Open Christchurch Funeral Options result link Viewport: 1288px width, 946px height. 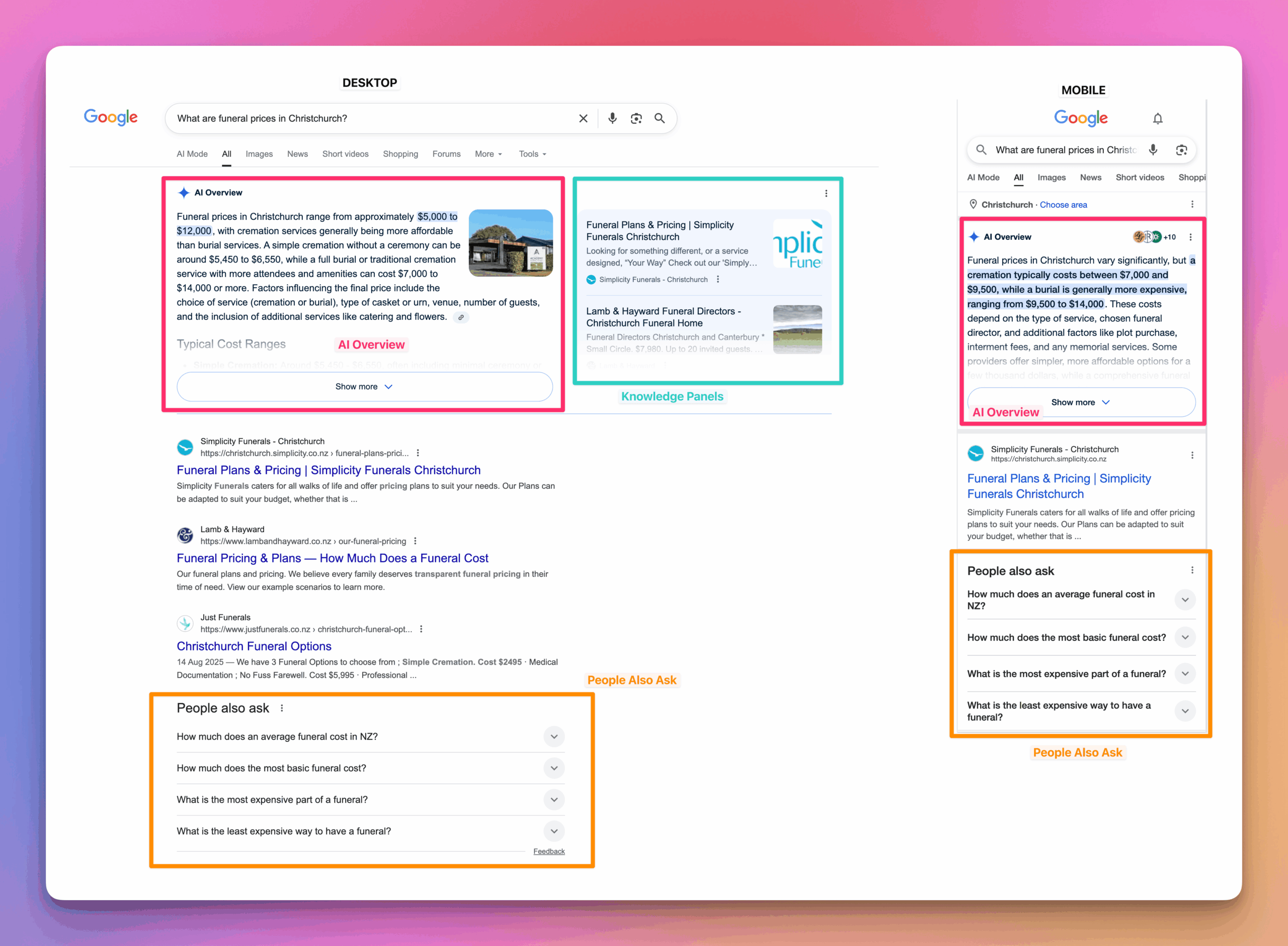point(254,646)
